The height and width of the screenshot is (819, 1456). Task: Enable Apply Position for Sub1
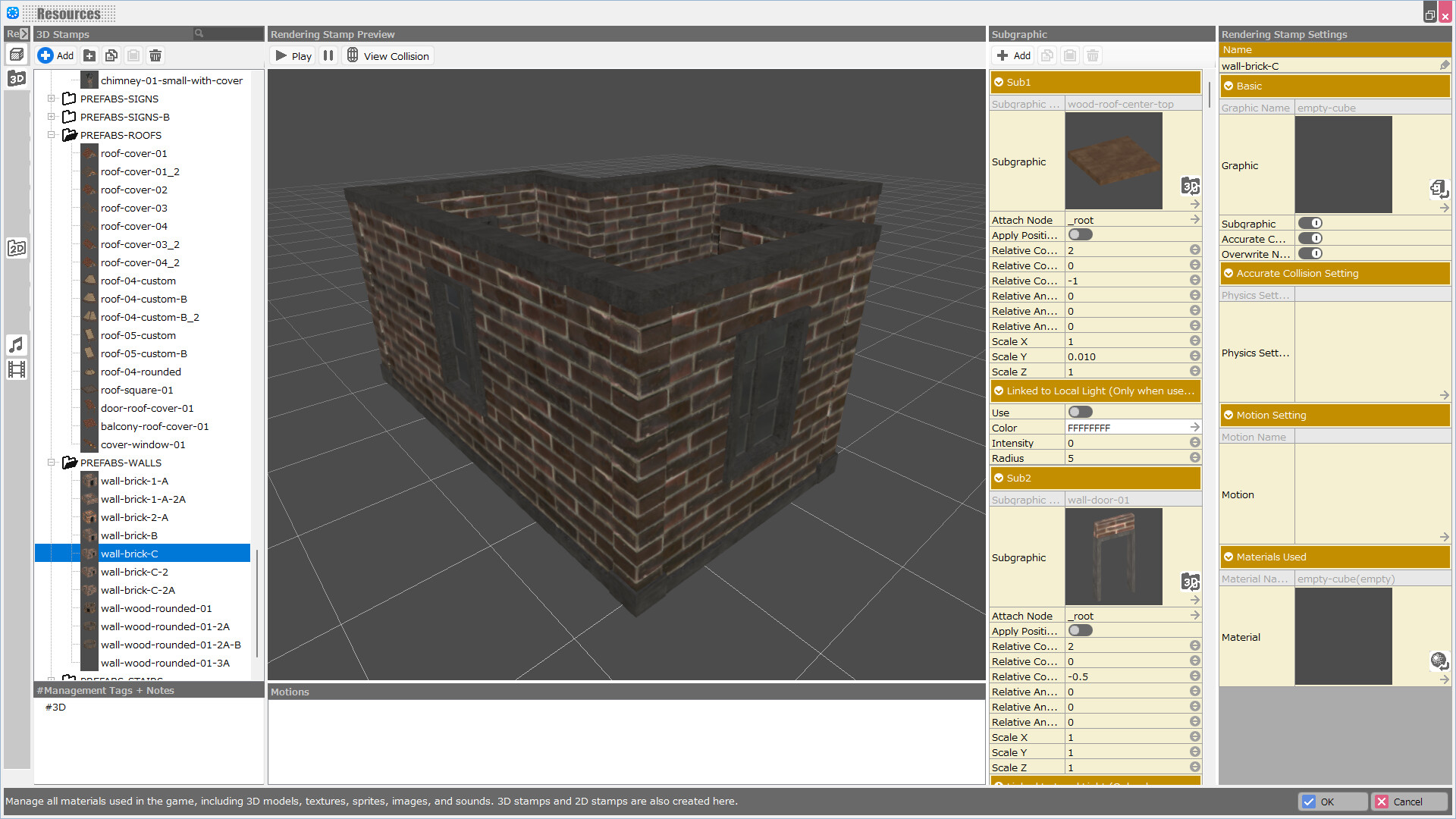(x=1080, y=234)
